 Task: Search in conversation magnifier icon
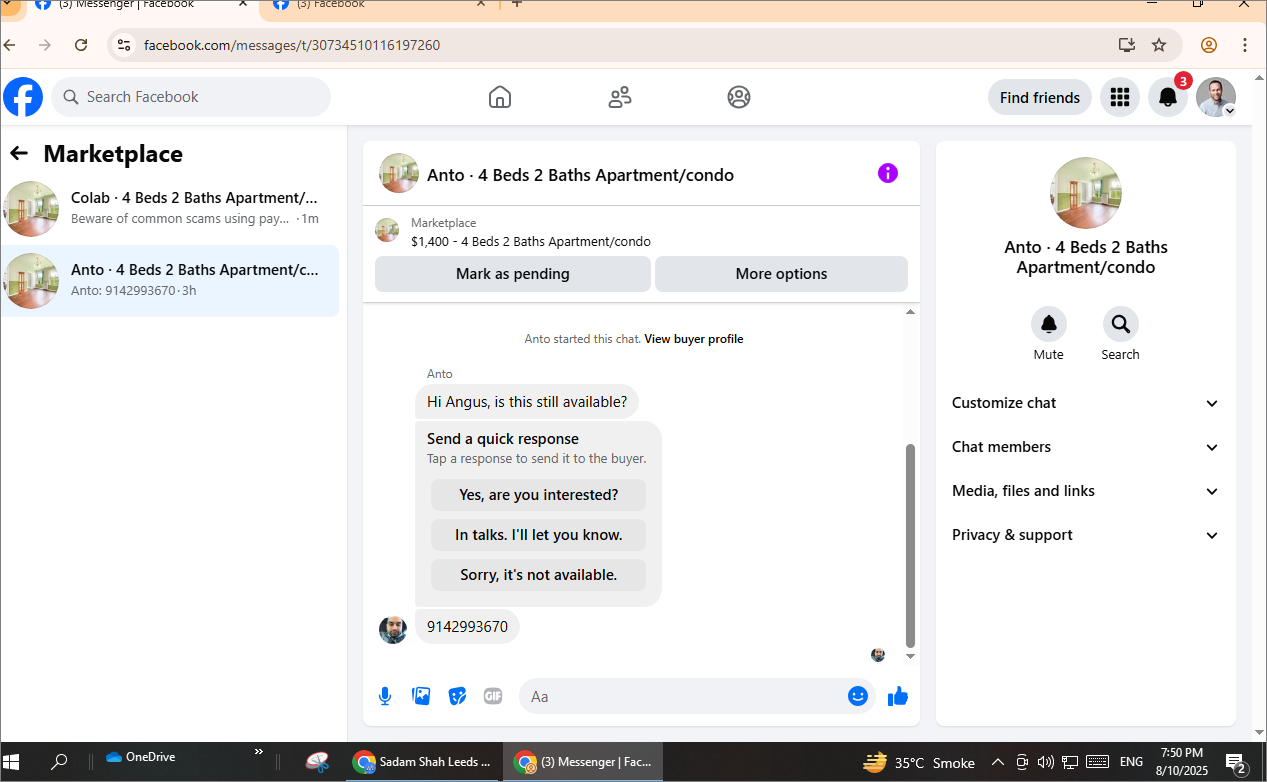pos(1121,324)
